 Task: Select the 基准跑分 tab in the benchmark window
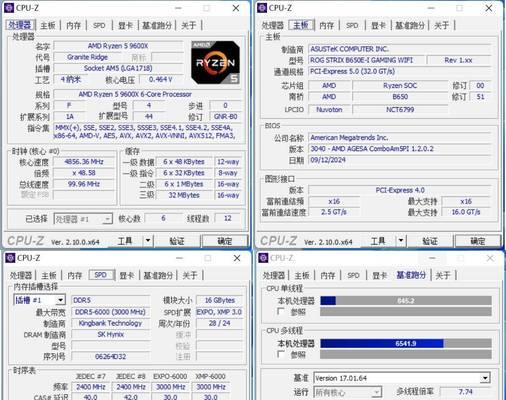coord(411,275)
